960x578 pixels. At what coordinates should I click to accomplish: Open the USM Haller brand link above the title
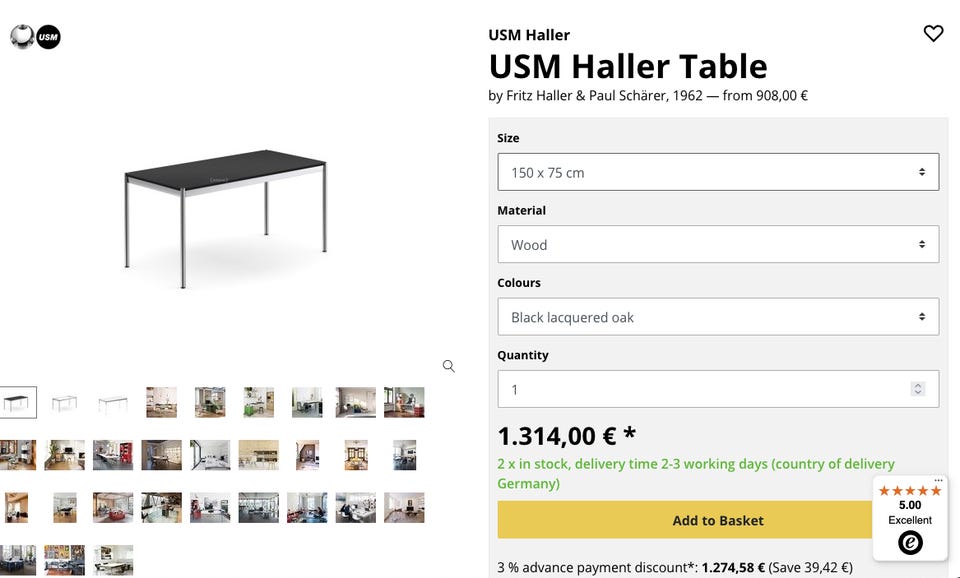(x=529, y=35)
